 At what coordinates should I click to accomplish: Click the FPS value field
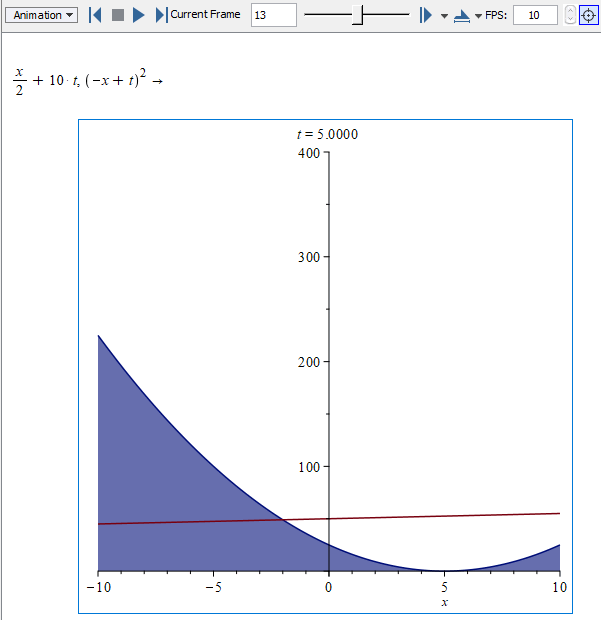(x=535, y=15)
